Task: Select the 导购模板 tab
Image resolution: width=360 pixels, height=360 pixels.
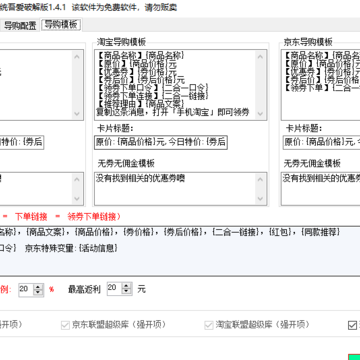Action: click(x=61, y=25)
